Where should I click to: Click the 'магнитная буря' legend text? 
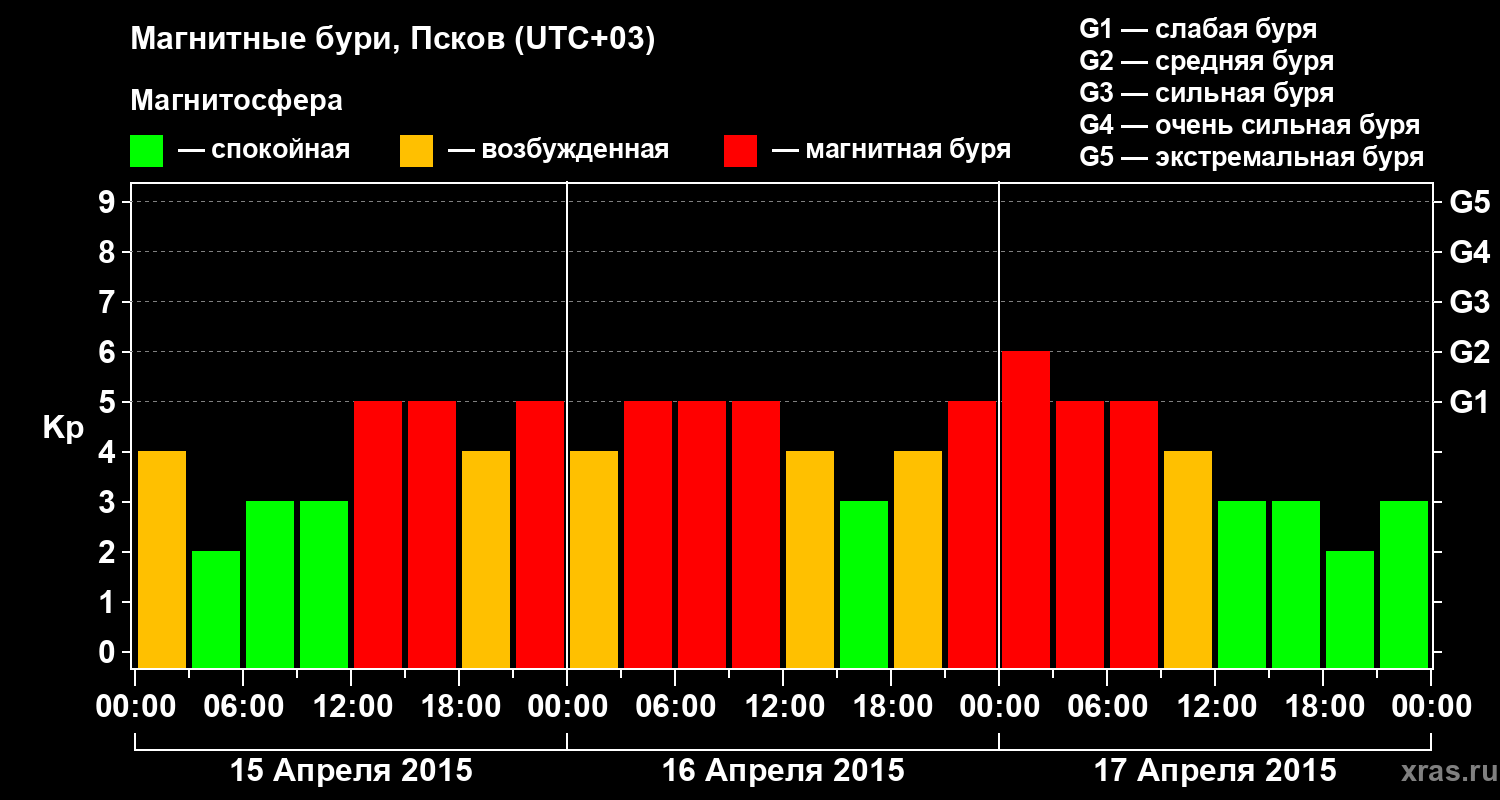pyautogui.click(x=908, y=151)
